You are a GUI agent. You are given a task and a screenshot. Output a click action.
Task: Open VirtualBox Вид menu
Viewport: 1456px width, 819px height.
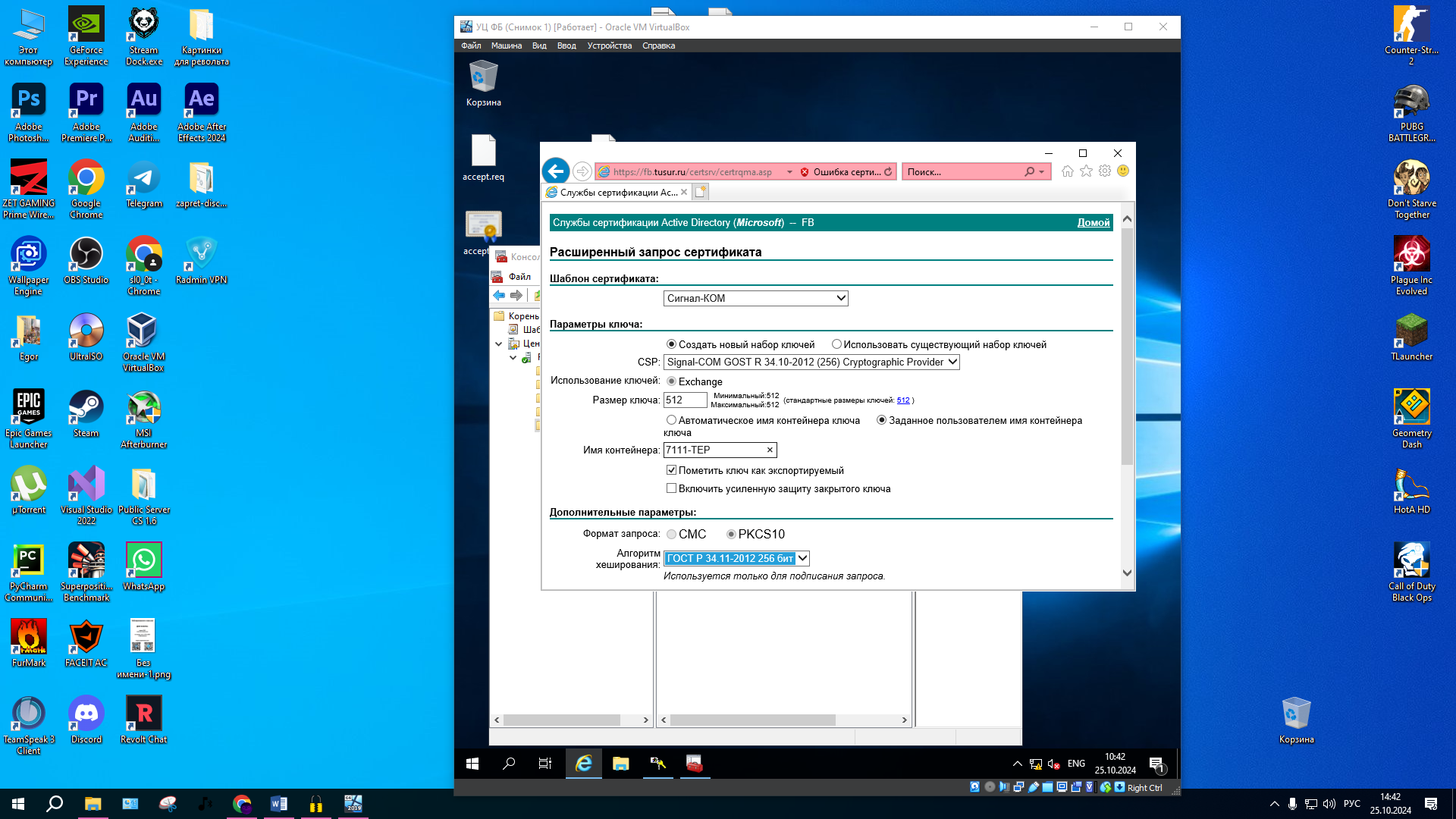(x=539, y=45)
